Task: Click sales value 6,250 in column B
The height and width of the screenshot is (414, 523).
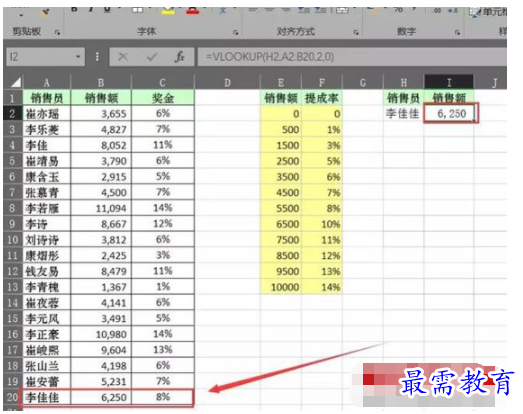Action: tap(101, 397)
